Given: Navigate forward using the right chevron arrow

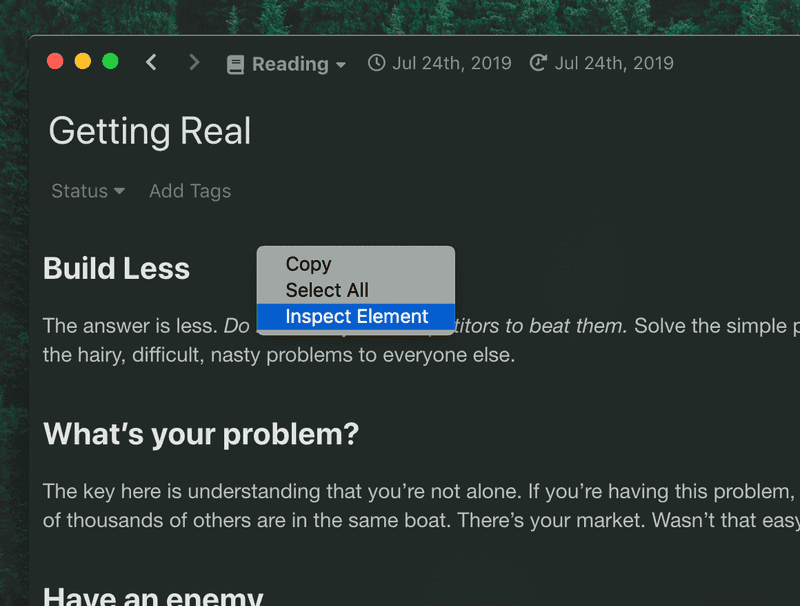Looking at the screenshot, I should click(194, 62).
